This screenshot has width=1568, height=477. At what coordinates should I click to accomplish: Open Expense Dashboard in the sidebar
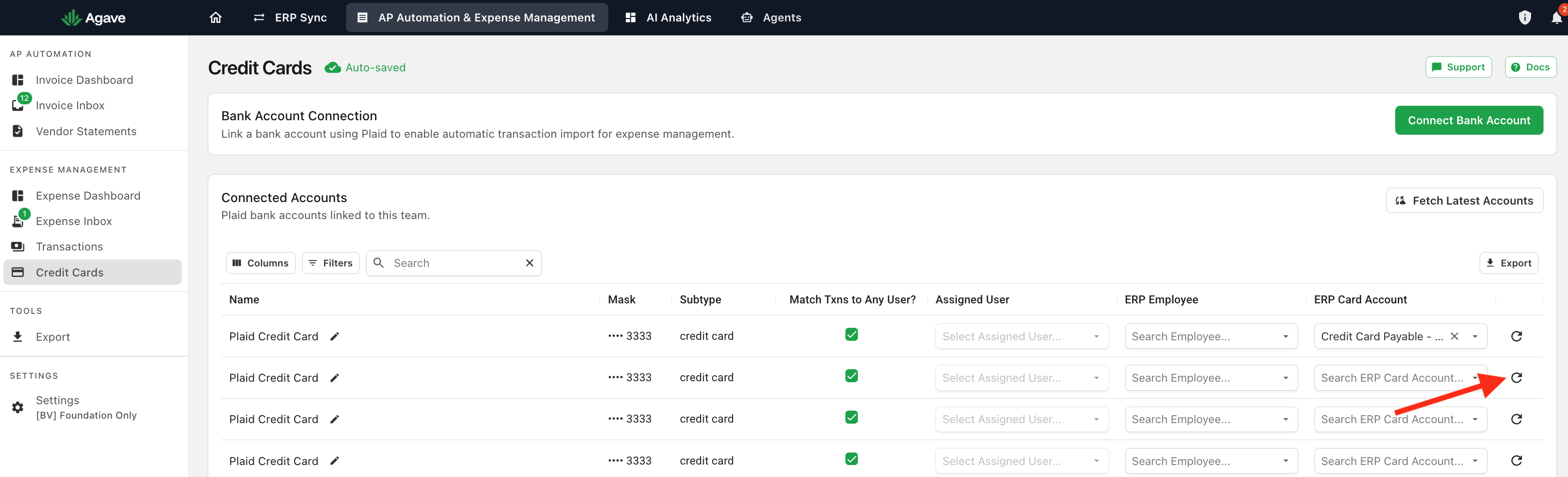pyautogui.click(x=92, y=195)
